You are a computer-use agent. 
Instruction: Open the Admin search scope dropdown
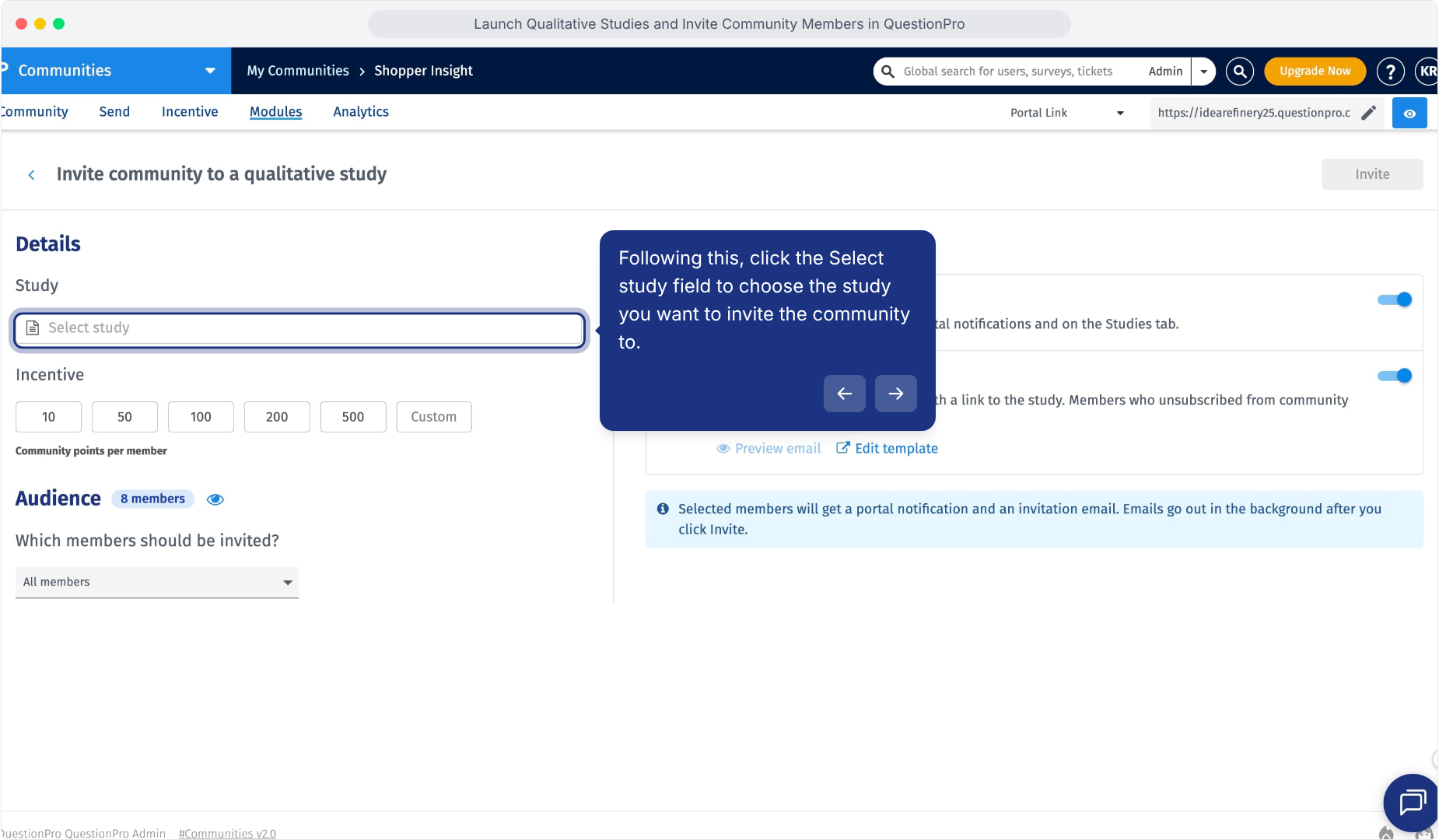1203,71
